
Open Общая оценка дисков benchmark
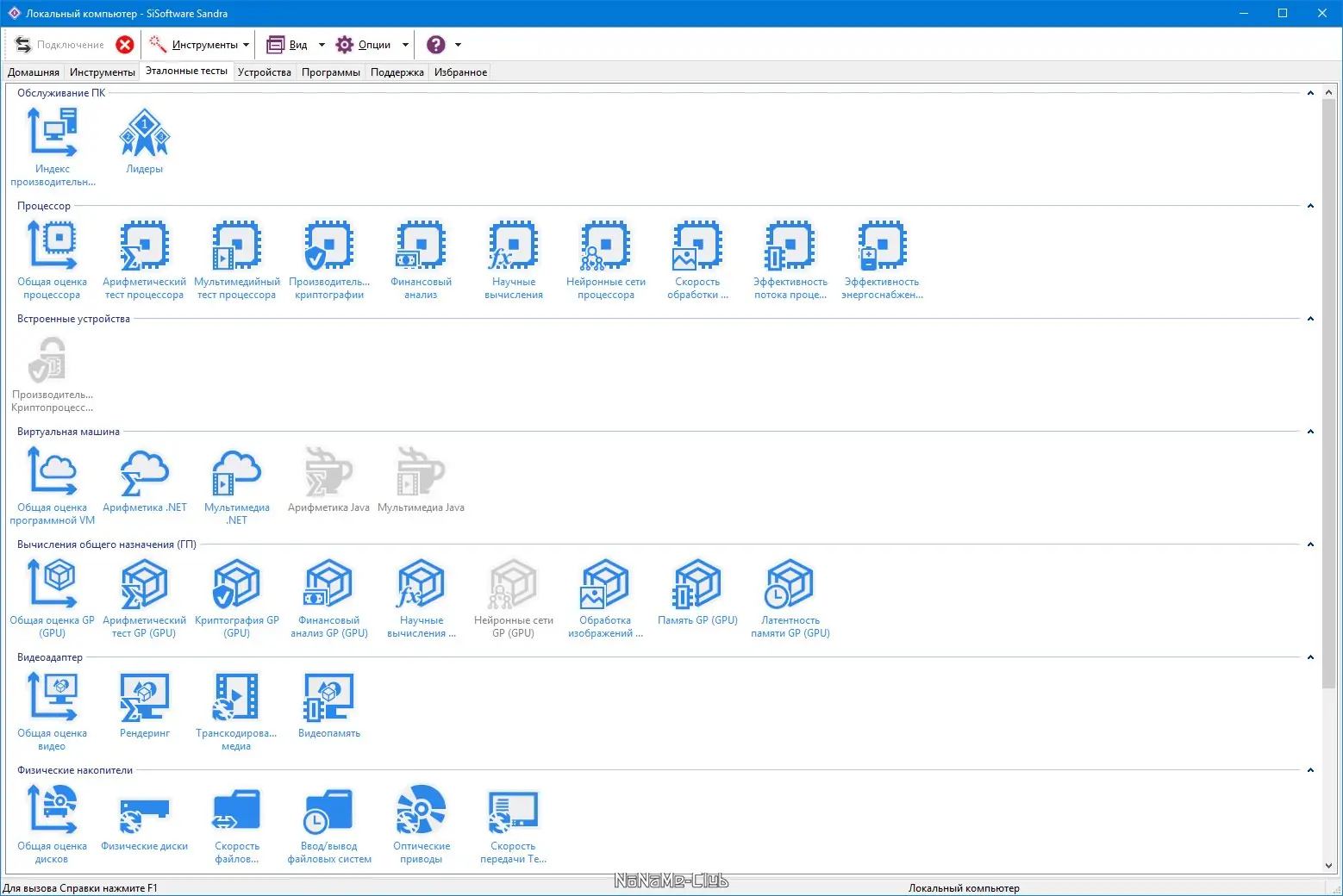(53, 824)
